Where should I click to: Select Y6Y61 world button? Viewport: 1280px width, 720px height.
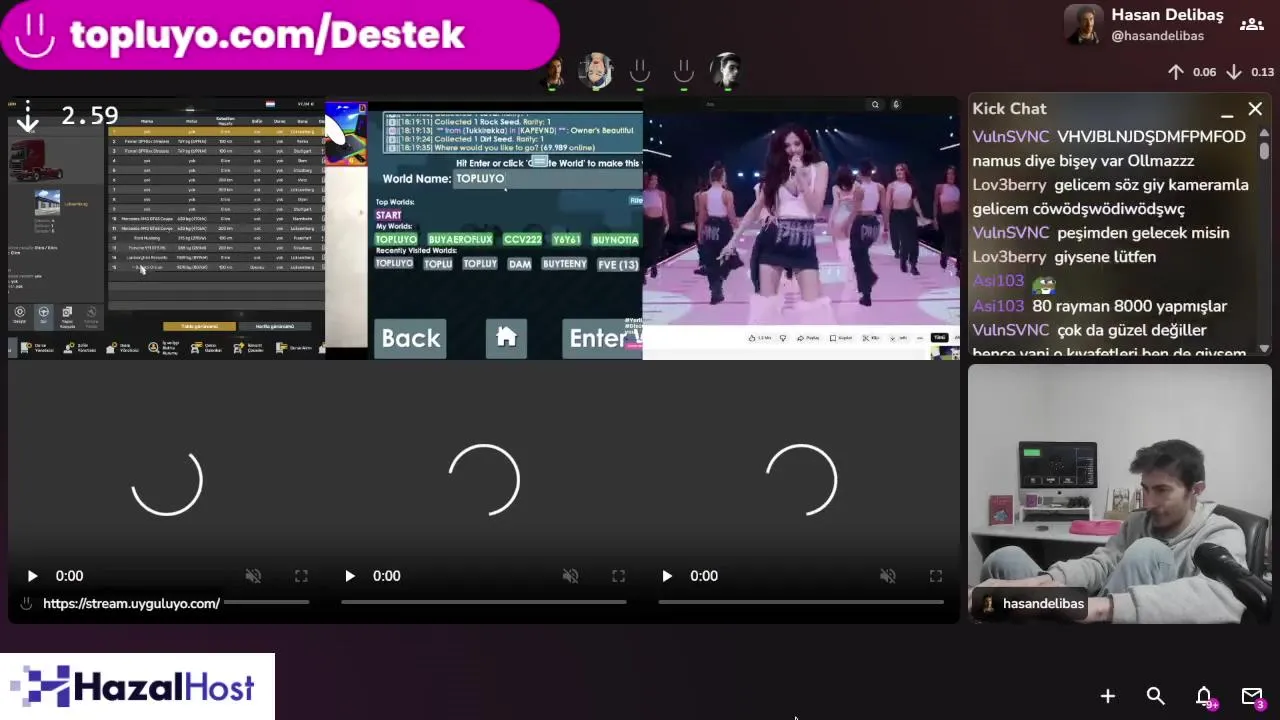point(566,240)
